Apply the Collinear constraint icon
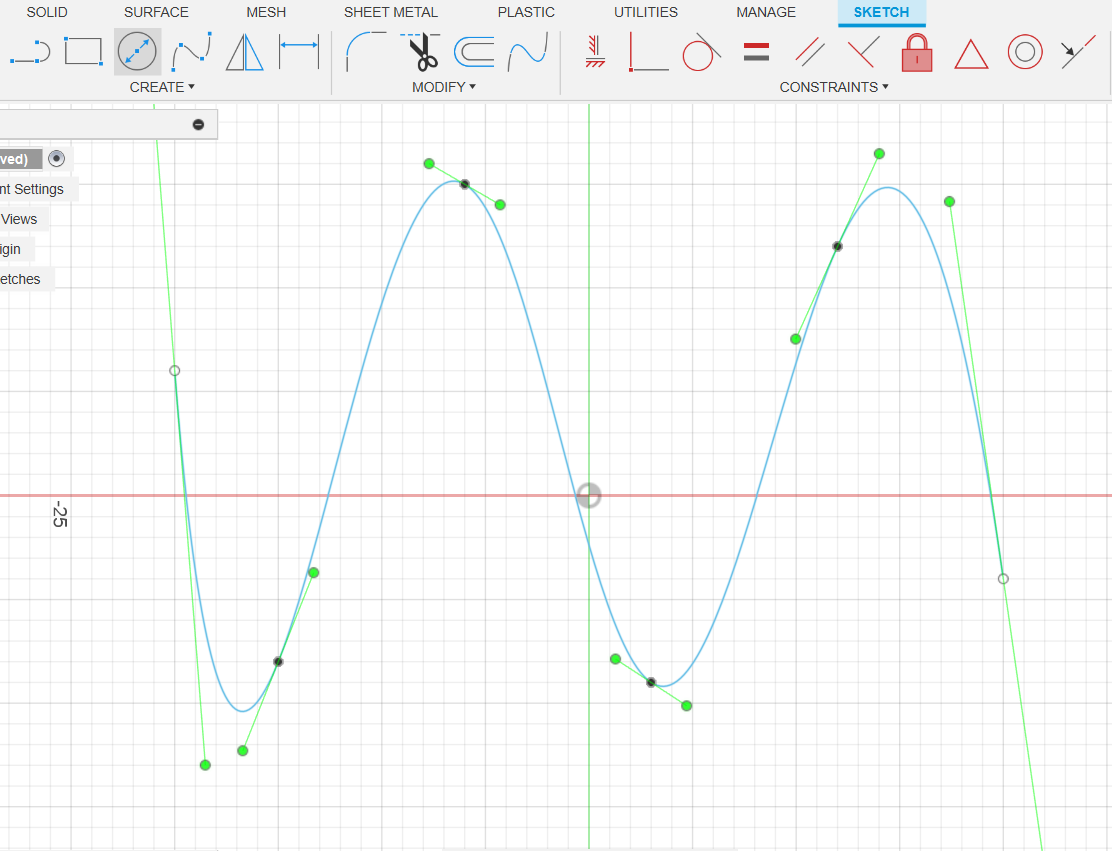Screen dimensions: 1112x851 pyautogui.click(x=1079, y=52)
